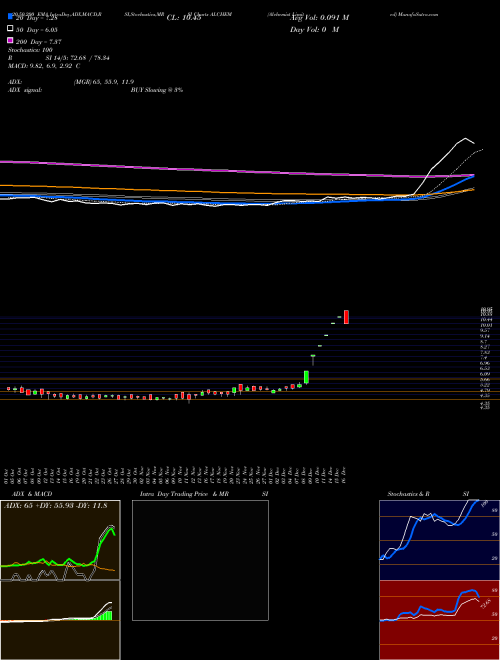The width and height of the screenshot is (500, 660).
Task: Click the '72.68' label on the RSI line
Action: (x=485, y=604)
